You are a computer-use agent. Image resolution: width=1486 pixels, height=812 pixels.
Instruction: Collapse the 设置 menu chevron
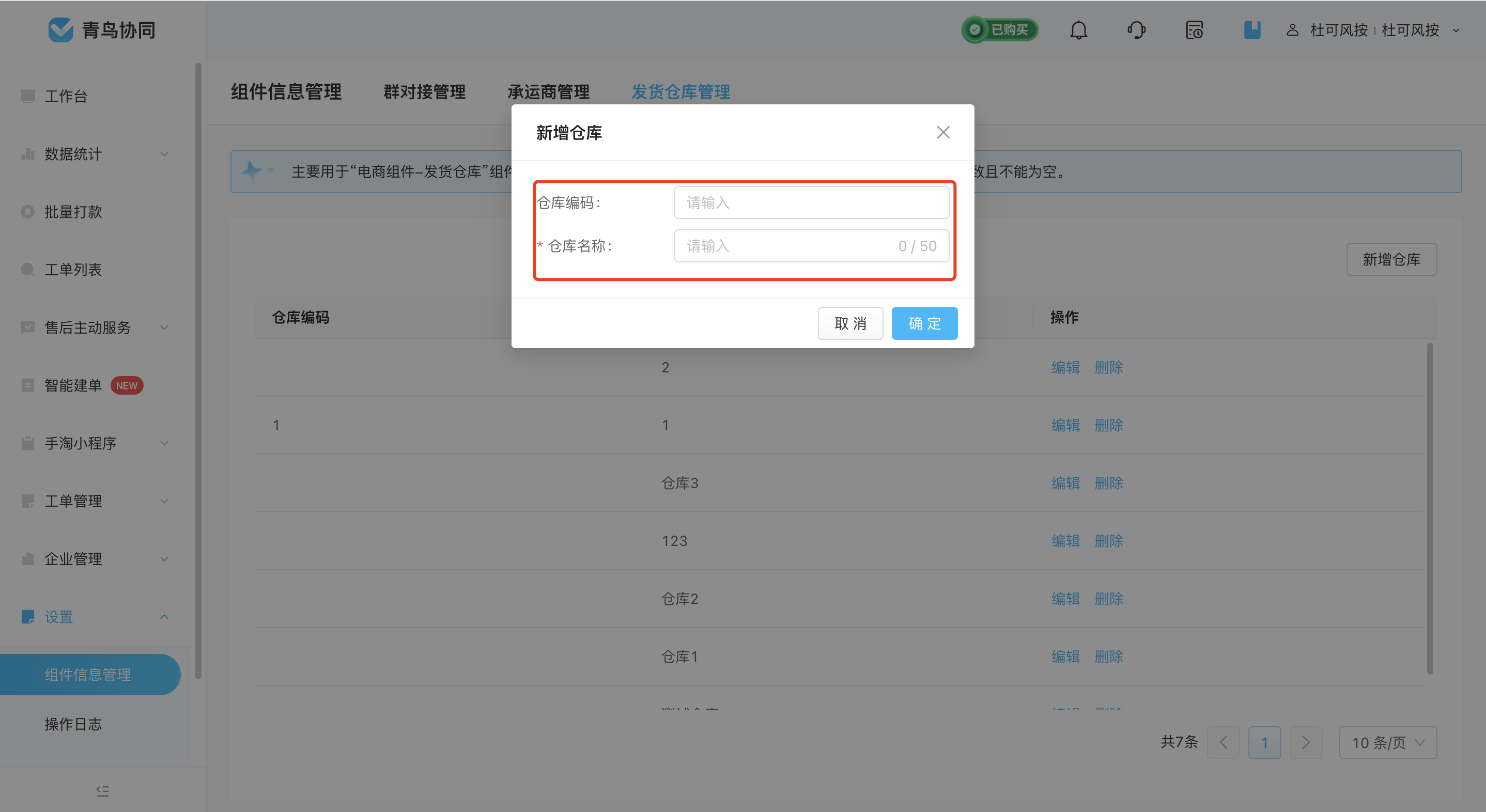(x=164, y=617)
